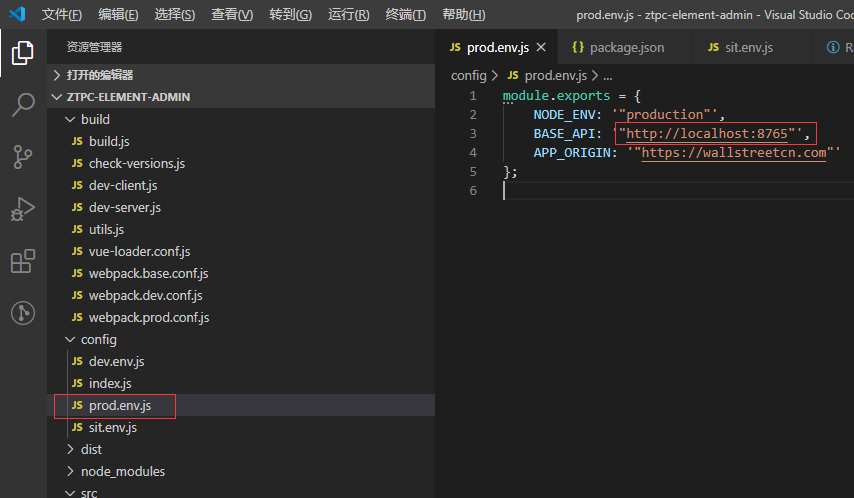The image size is (854, 498).
Task: Collapse the build folder
Action: point(241,119)
